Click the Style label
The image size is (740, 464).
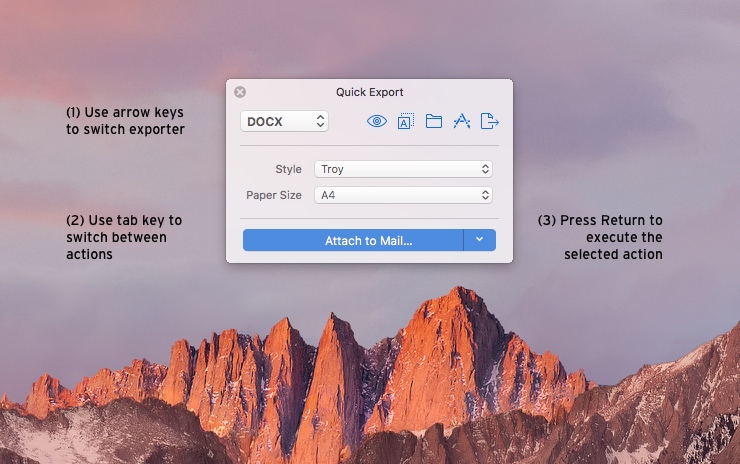point(288,169)
